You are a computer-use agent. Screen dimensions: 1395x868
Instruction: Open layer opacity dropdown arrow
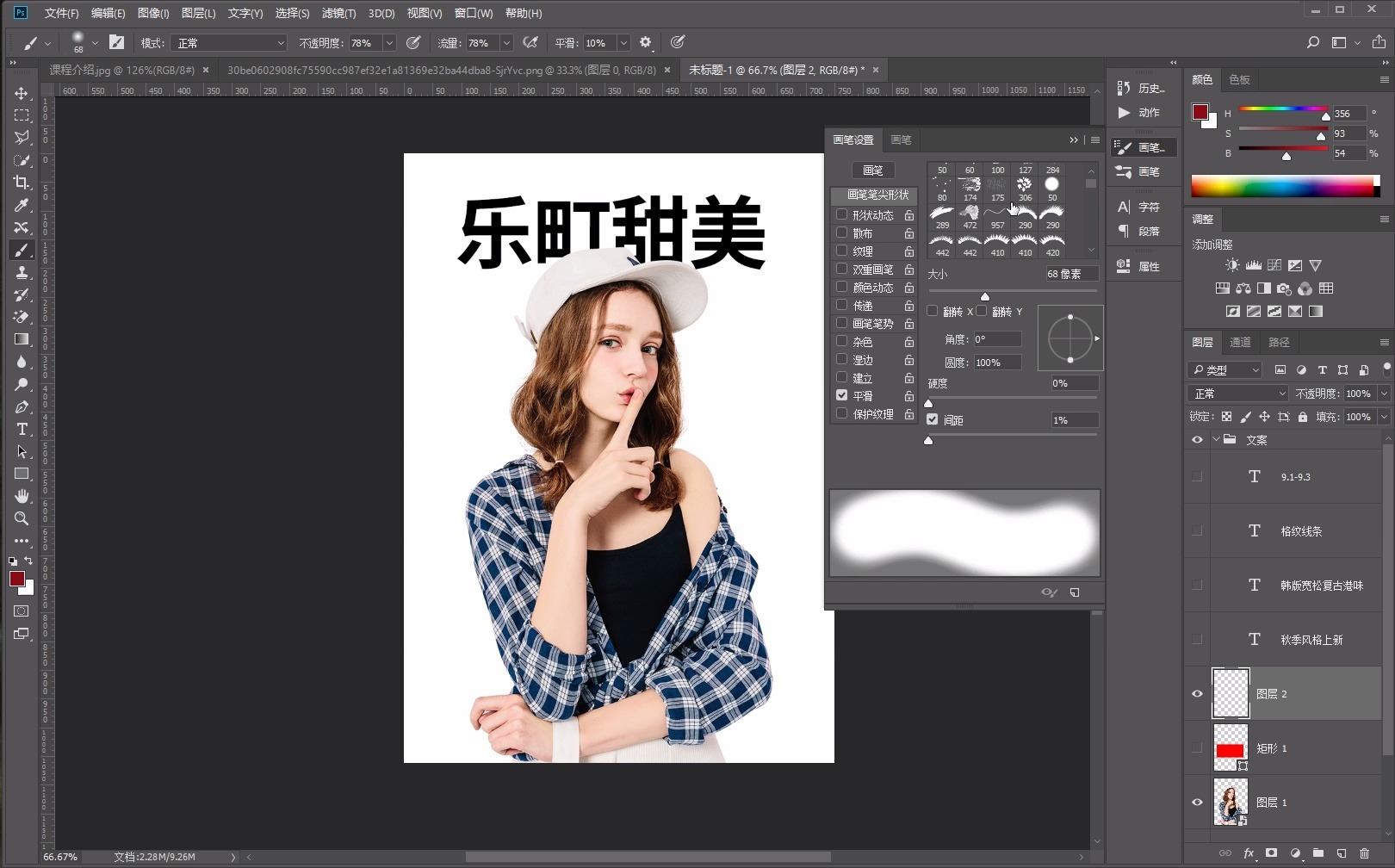[1385, 394]
